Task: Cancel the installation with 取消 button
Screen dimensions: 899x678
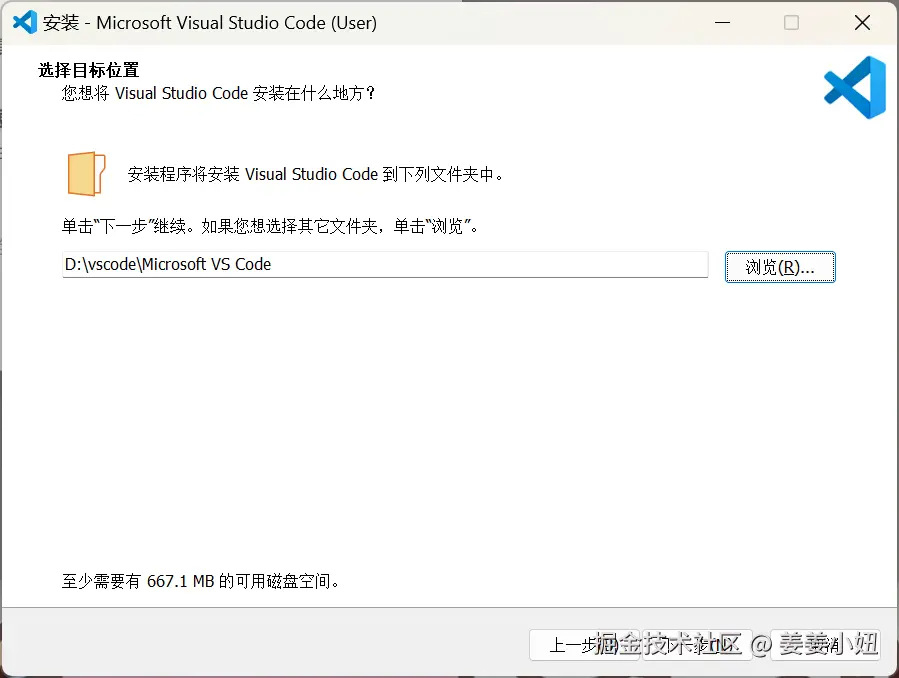Action: tap(826, 645)
